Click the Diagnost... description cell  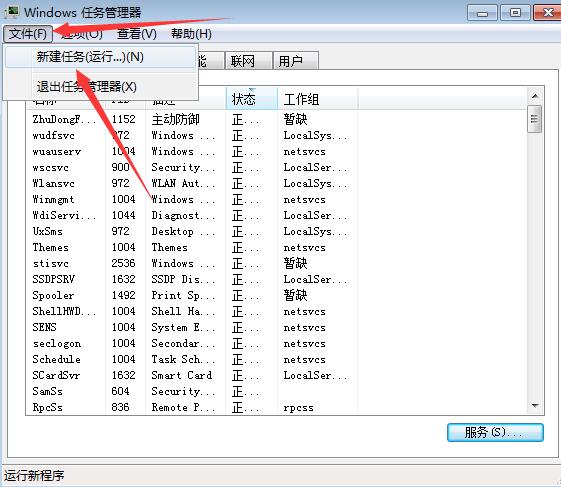pyautogui.click(x=183, y=215)
